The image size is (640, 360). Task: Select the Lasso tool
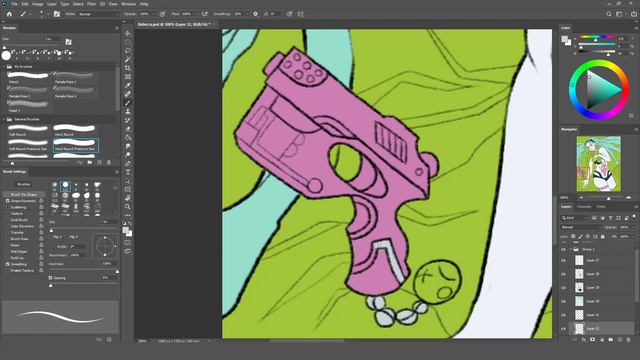[x=128, y=51]
